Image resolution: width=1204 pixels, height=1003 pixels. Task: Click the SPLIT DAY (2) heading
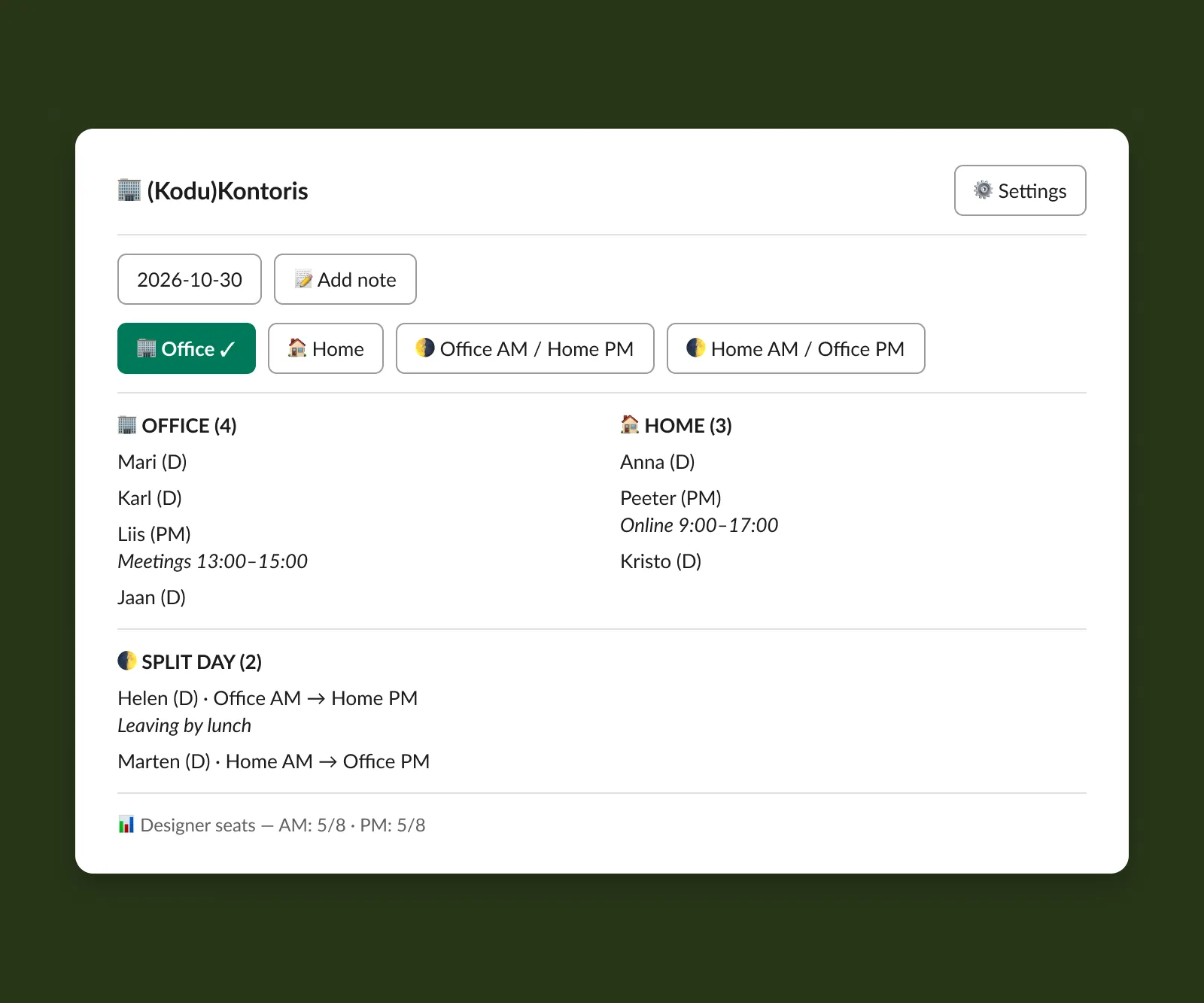coord(202,662)
